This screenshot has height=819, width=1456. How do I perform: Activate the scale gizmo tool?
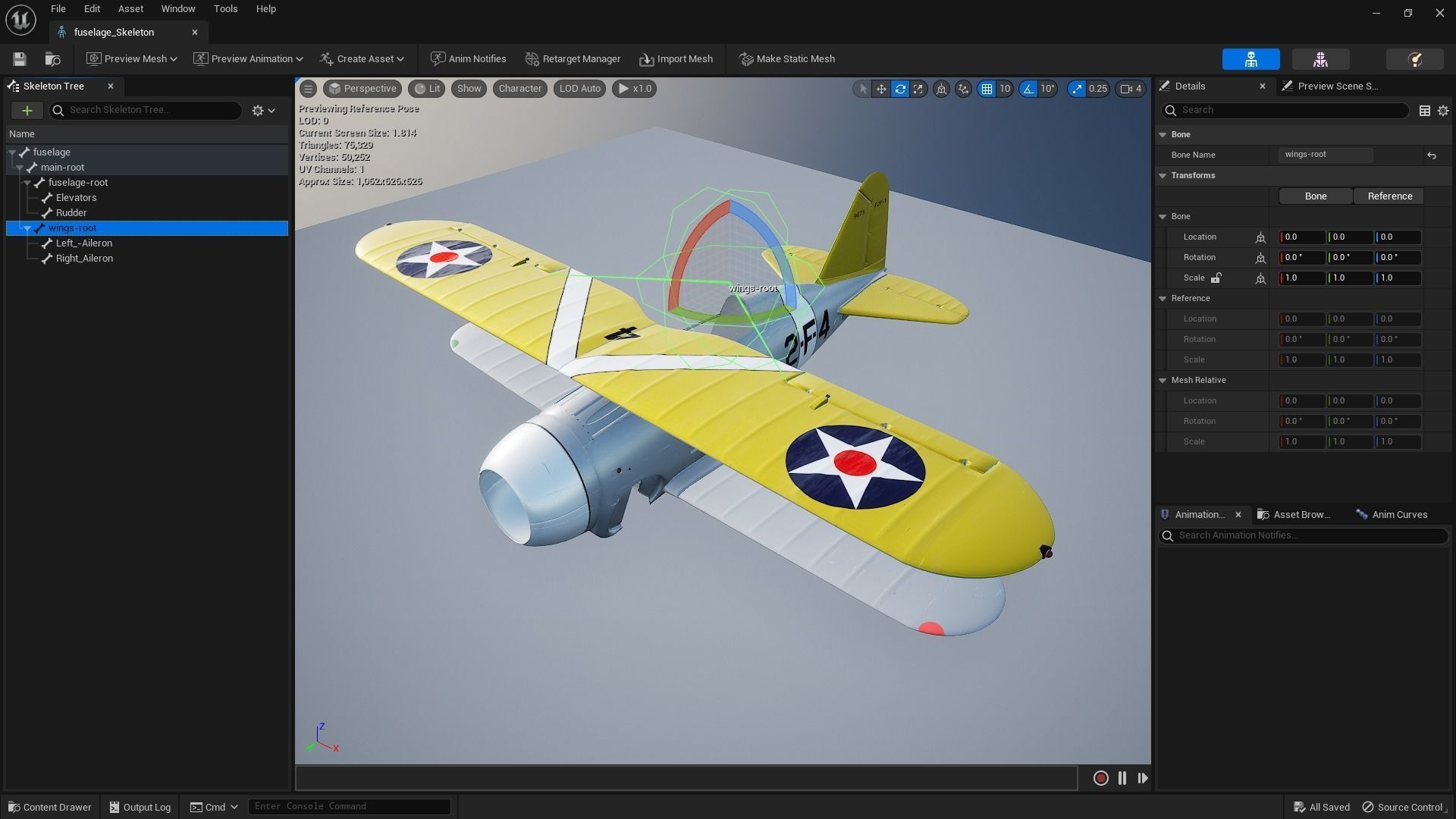pyautogui.click(x=918, y=89)
